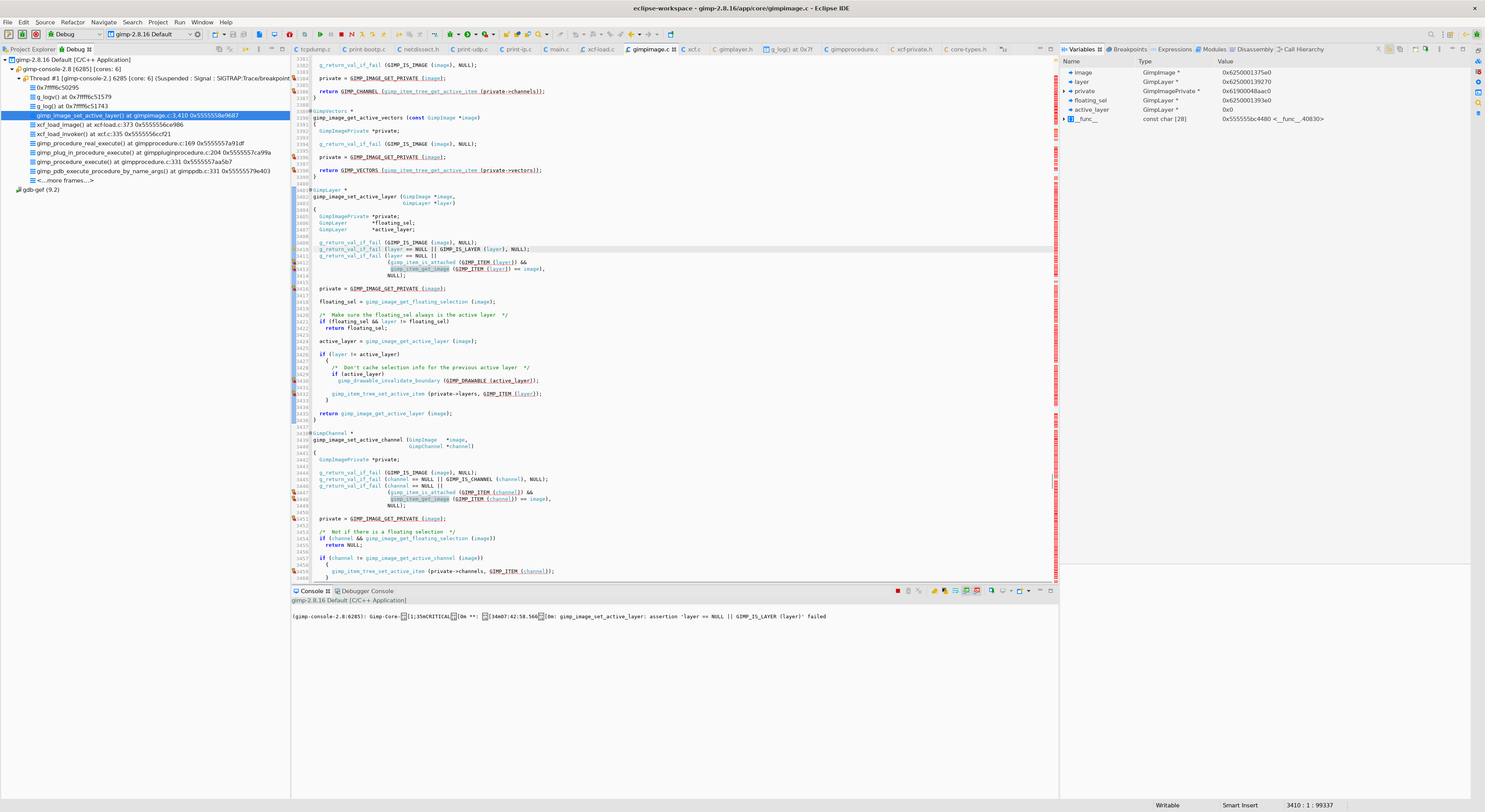The image size is (1485, 812).
Task: Toggle Pin Console icon
Action: pos(992,591)
